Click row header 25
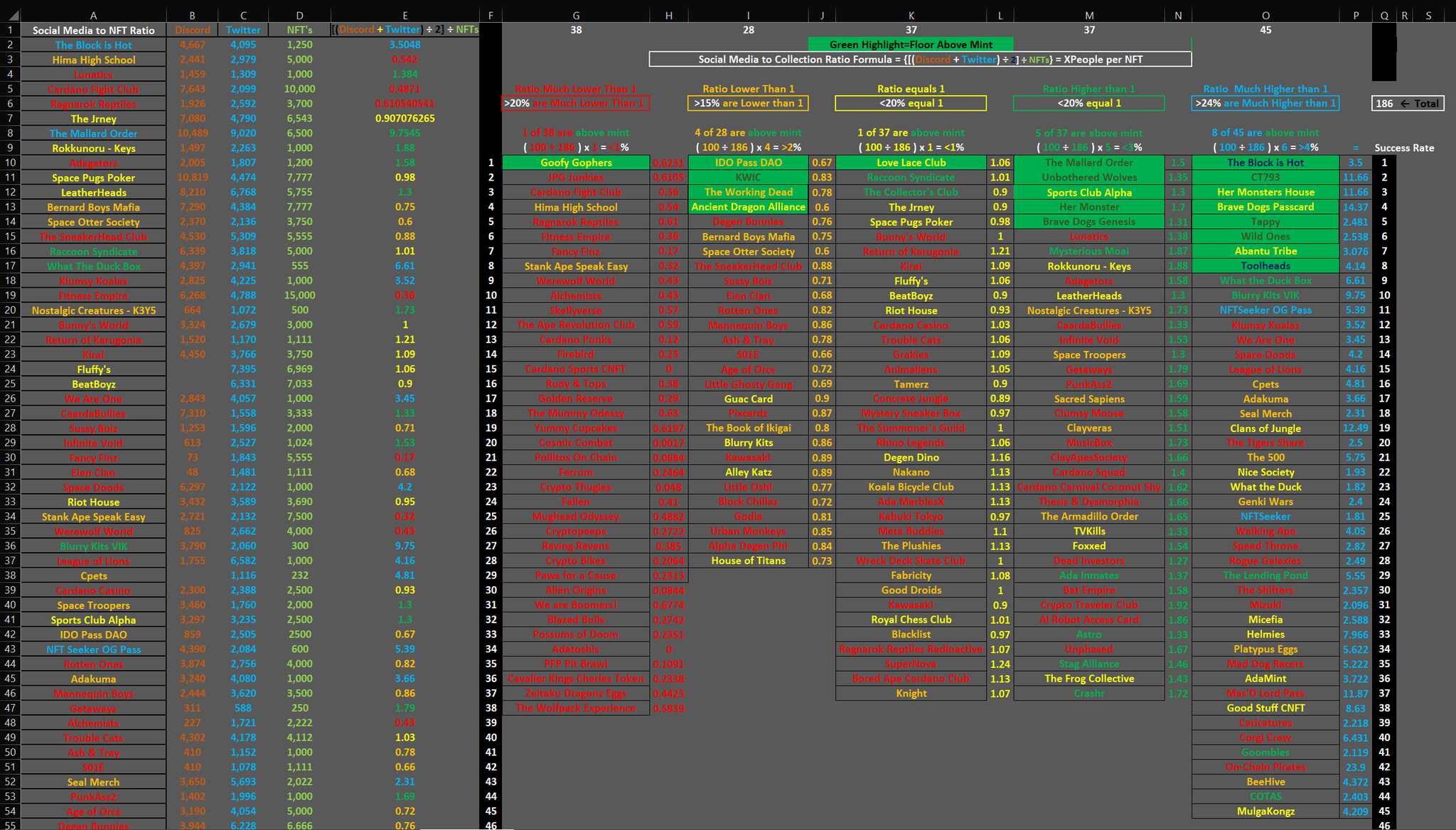Screen dimensions: 1456x830 [x=10, y=384]
